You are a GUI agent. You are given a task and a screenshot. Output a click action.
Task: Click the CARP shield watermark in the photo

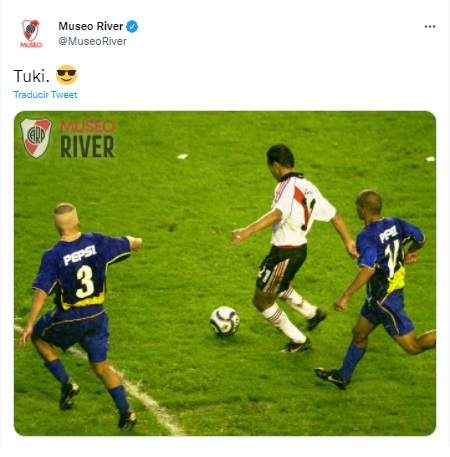coord(36,137)
